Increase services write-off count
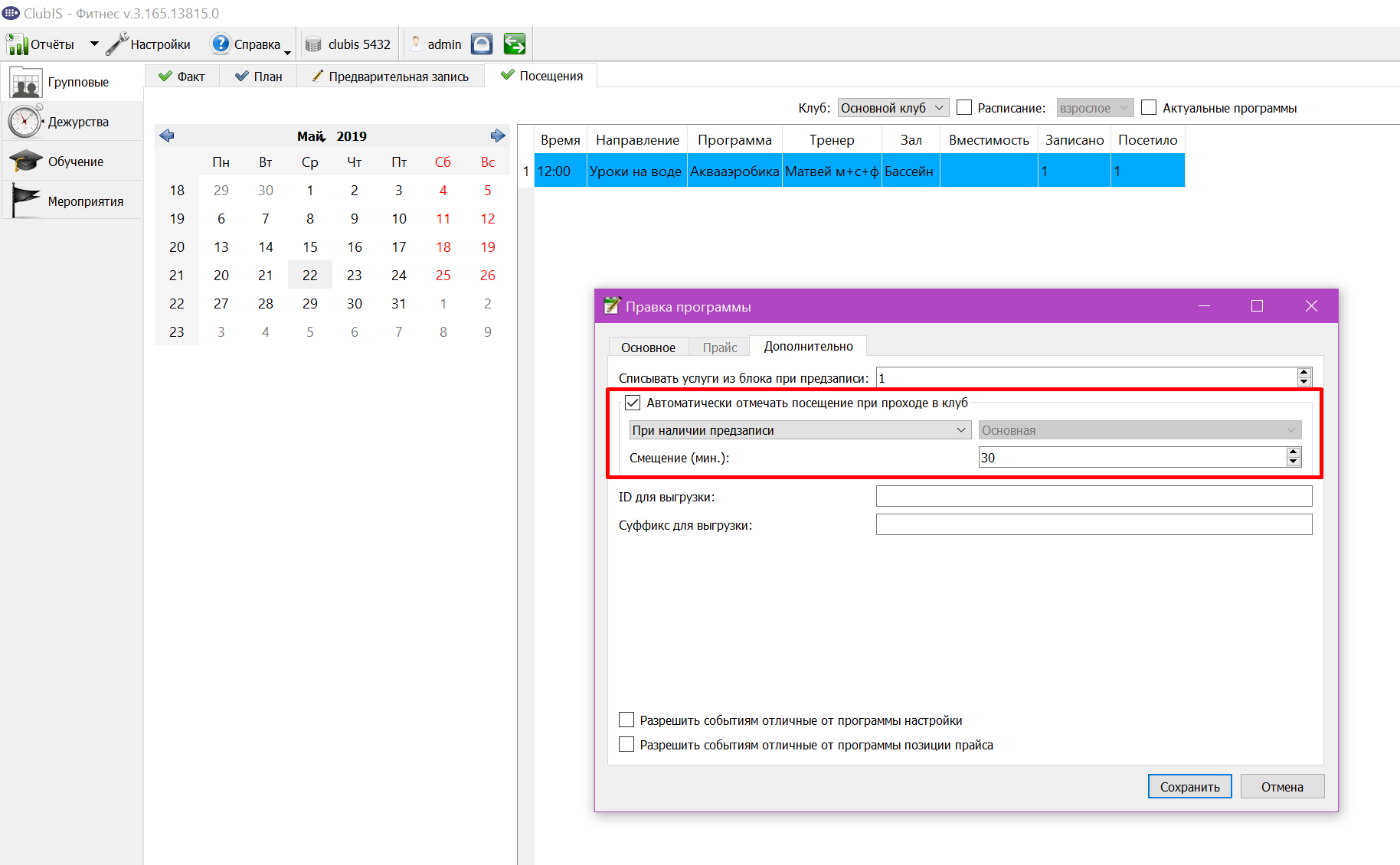 pos(1304,373)
